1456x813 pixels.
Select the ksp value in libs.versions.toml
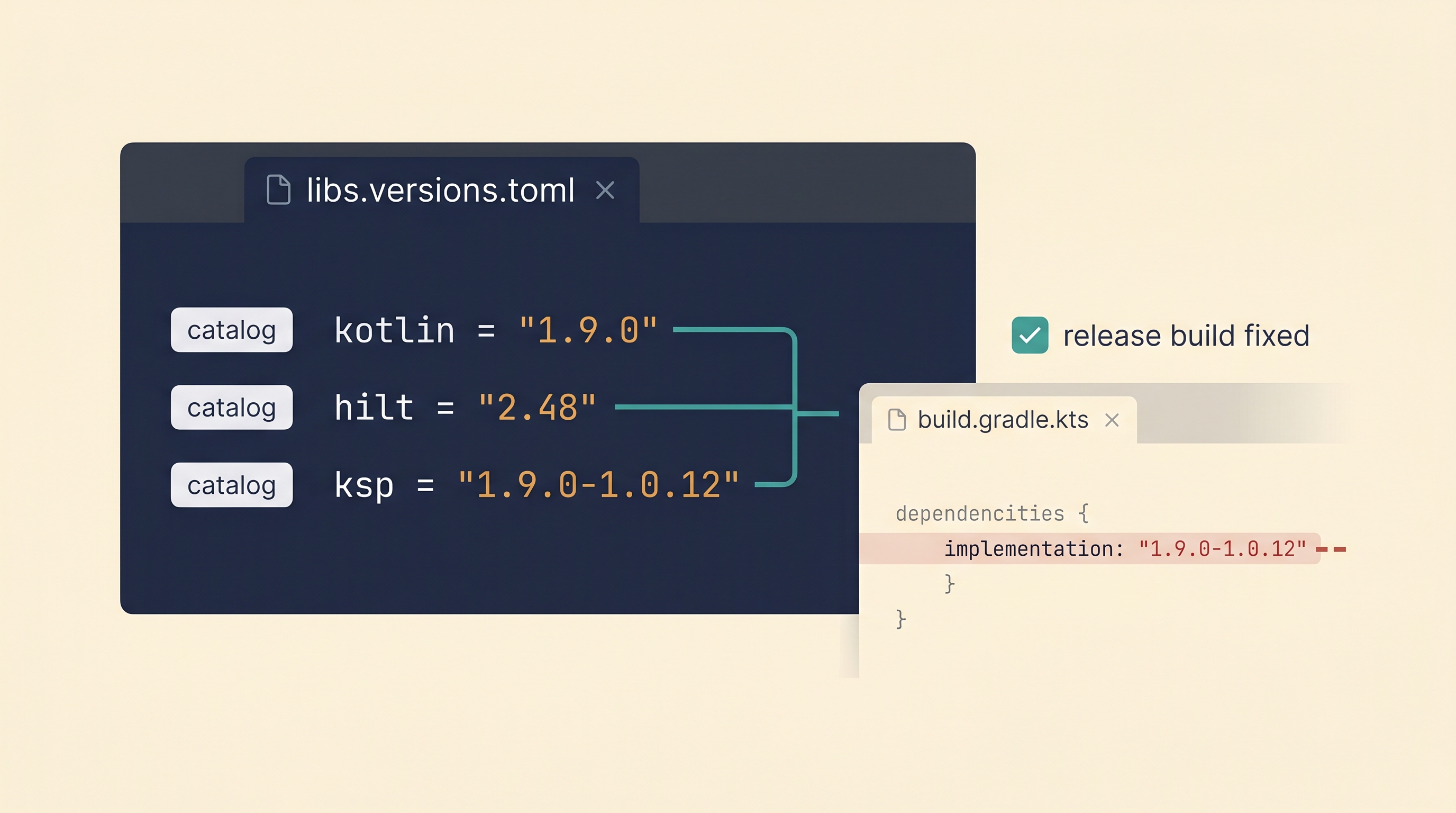click(598, 484)
